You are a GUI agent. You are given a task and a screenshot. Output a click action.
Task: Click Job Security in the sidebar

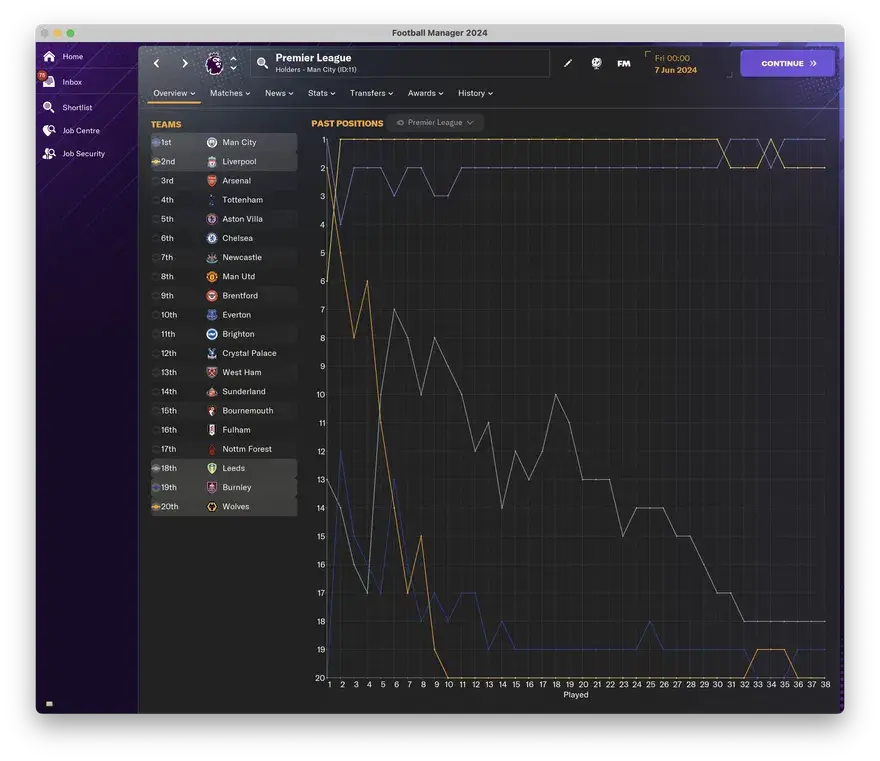[x=83, y=153]
